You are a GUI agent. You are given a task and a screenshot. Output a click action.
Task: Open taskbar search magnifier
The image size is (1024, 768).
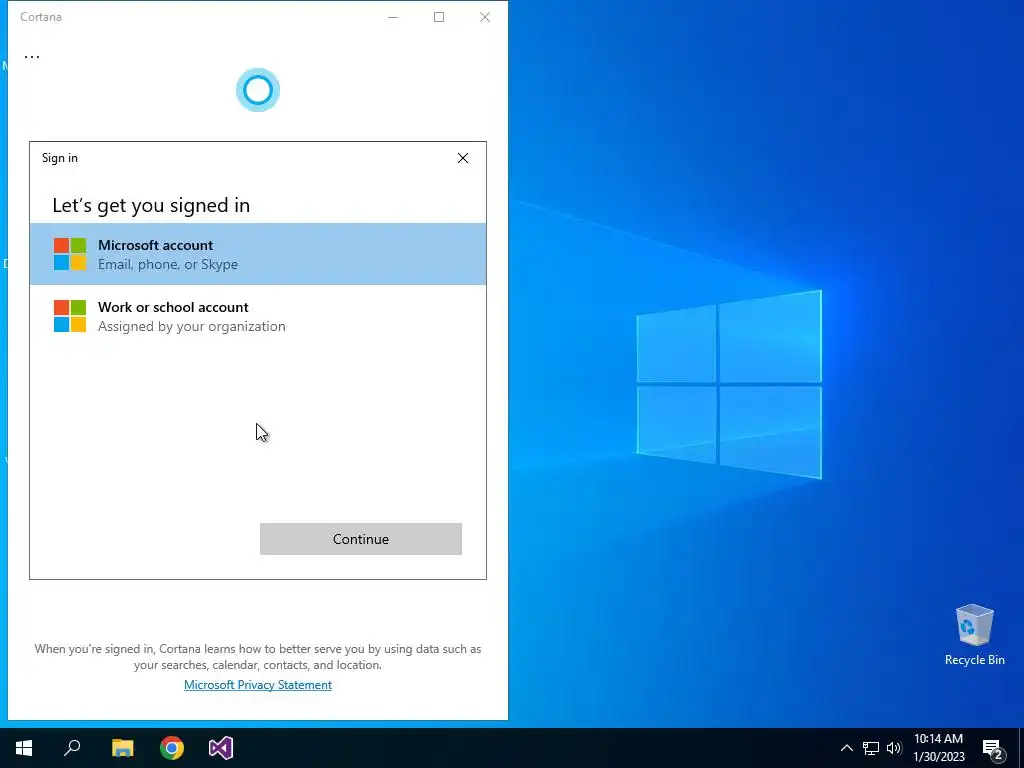tap(72, 748)
